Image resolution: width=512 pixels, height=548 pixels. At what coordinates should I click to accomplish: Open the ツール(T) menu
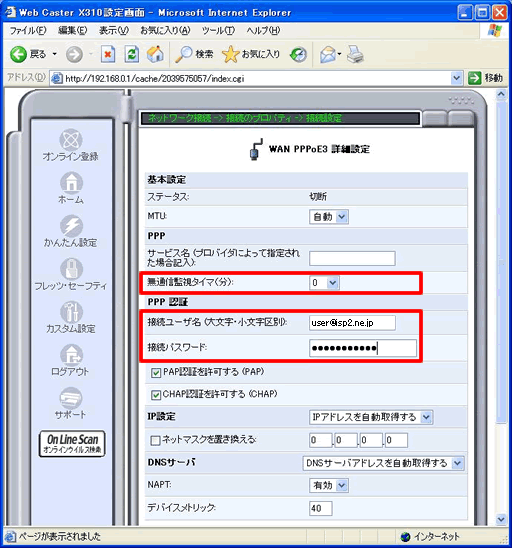coord(218,31)
